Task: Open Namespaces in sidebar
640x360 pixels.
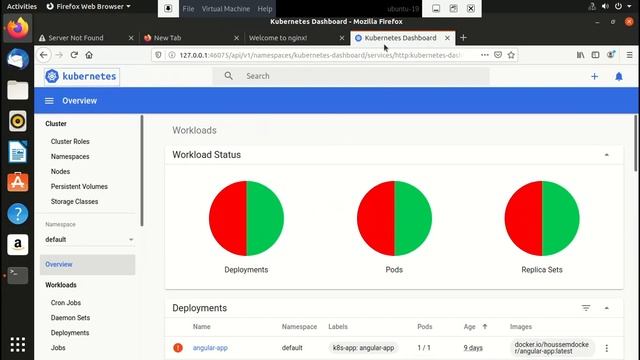Action: [70, 156]
